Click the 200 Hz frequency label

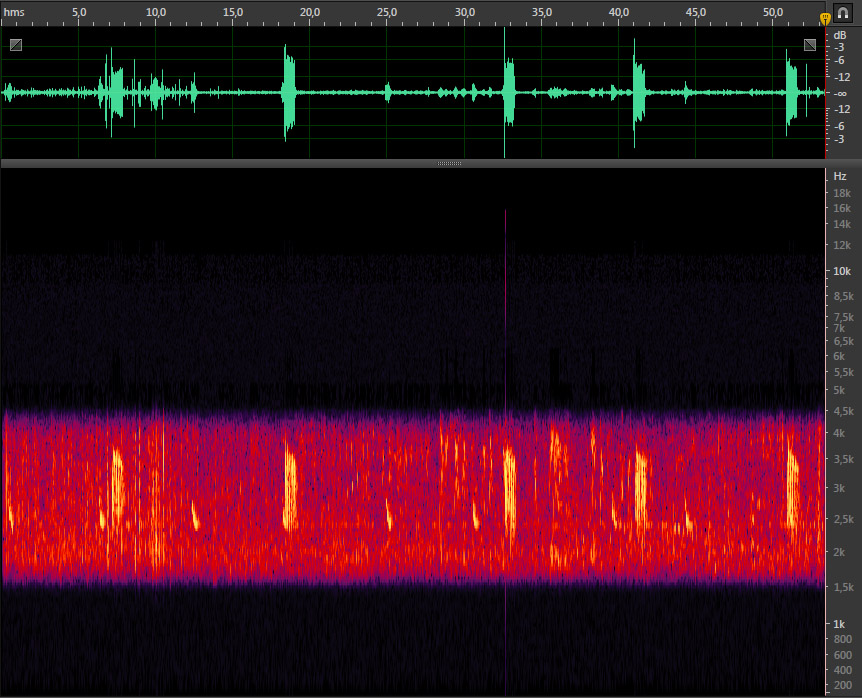pyautogui.click(x=842, y=685)
